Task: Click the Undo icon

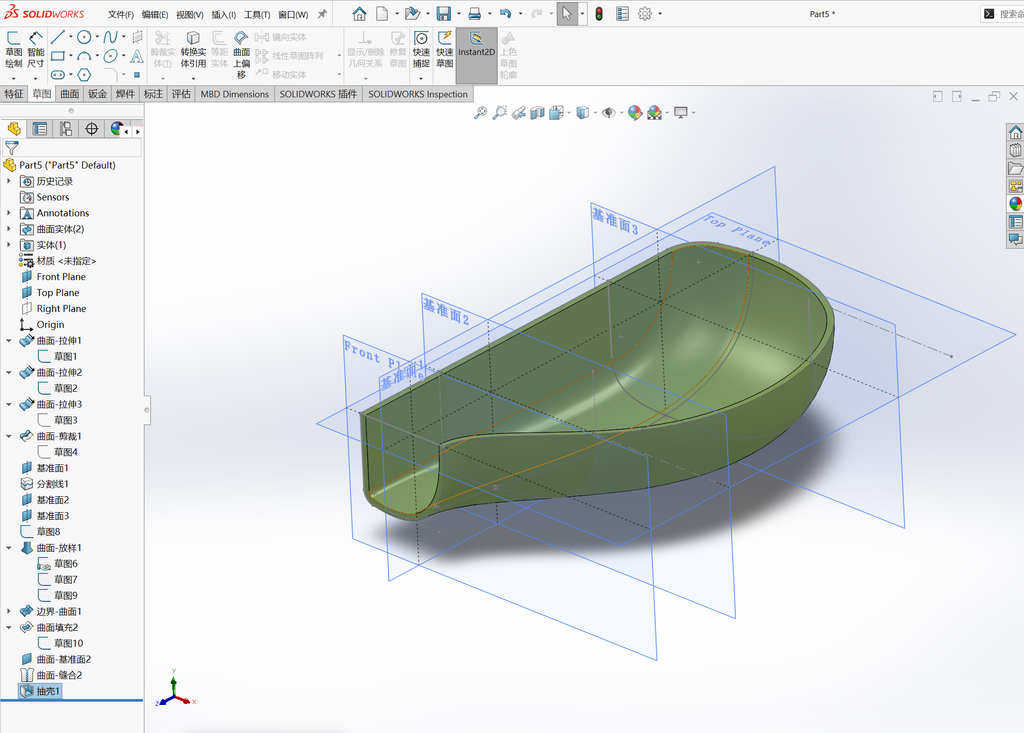Action: (x=505, y=14)
